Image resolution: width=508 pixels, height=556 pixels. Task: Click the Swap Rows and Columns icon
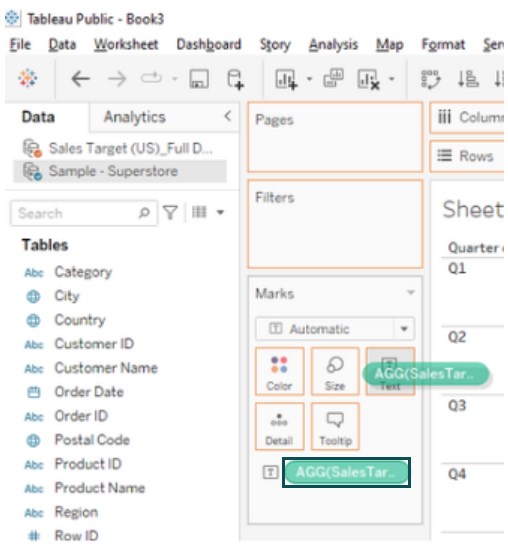430,79
